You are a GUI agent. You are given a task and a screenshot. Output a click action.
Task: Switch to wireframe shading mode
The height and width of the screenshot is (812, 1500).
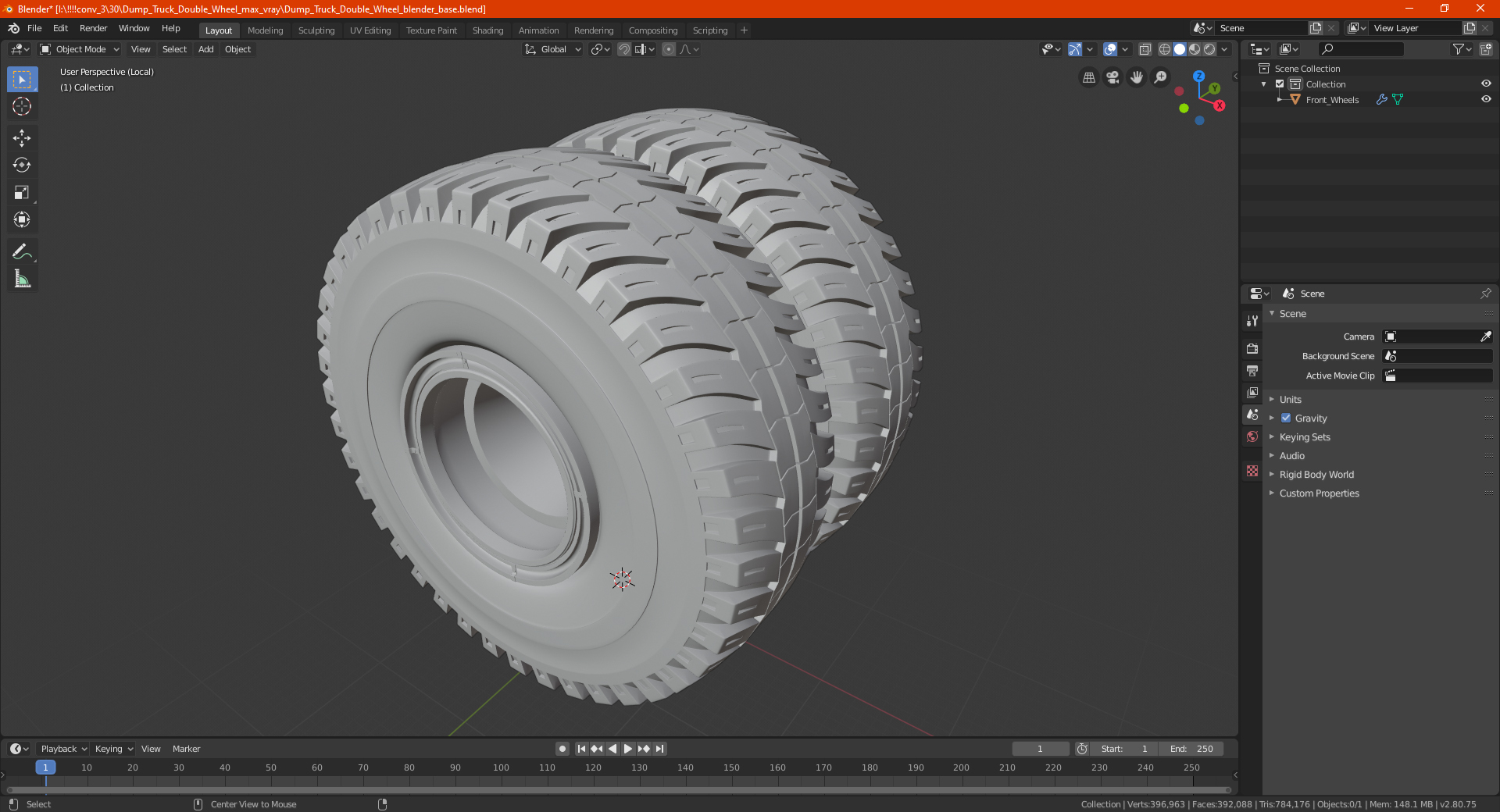[1165, 49]
